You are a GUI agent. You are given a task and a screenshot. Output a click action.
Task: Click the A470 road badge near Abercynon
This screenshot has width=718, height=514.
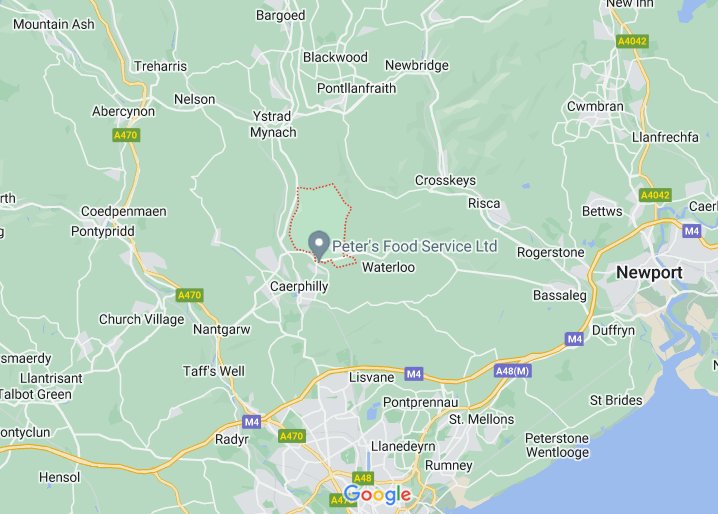point(126,135)
